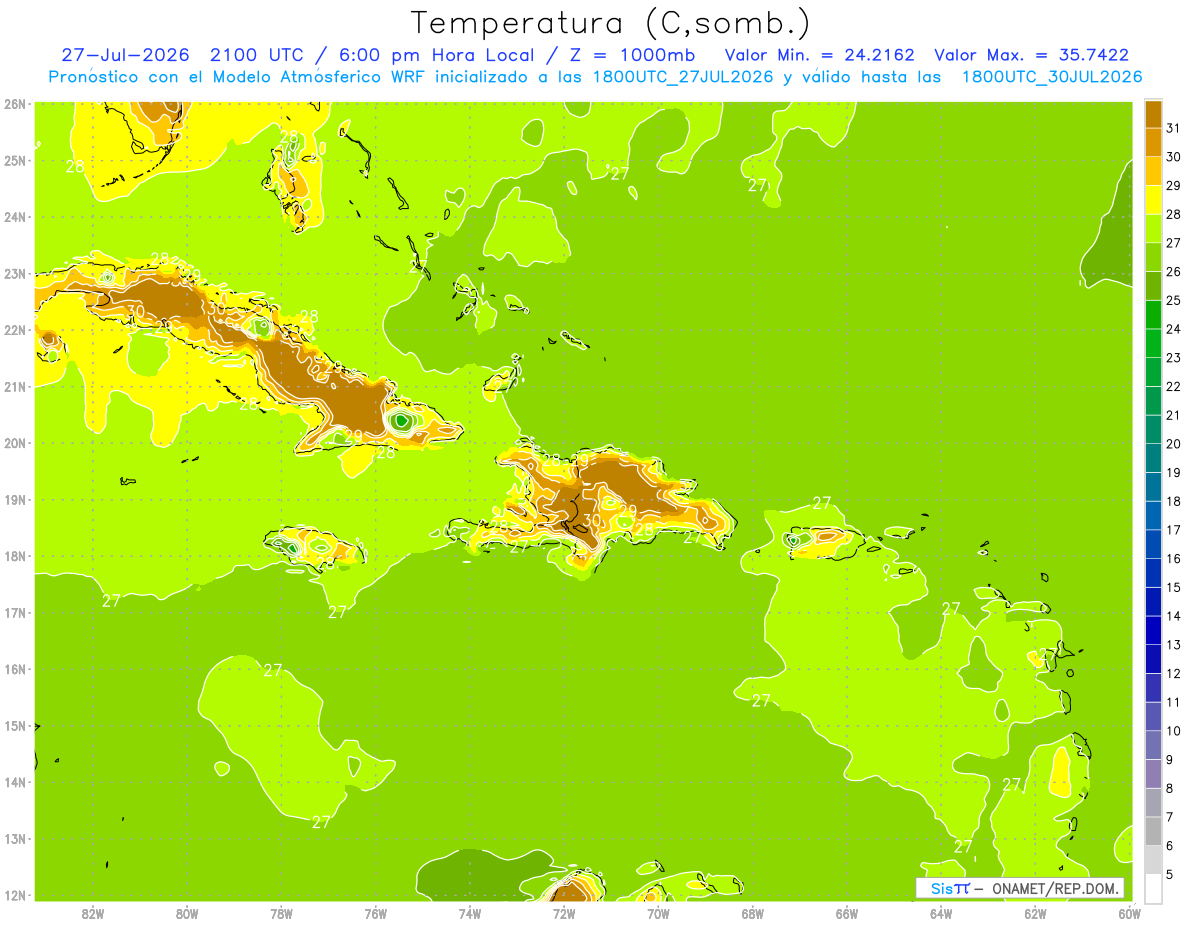This screenshot has height=927, width=1200.
Task: Click the 62W longitude axis label
Action: pyautogui.click(x=1036, y=913)
